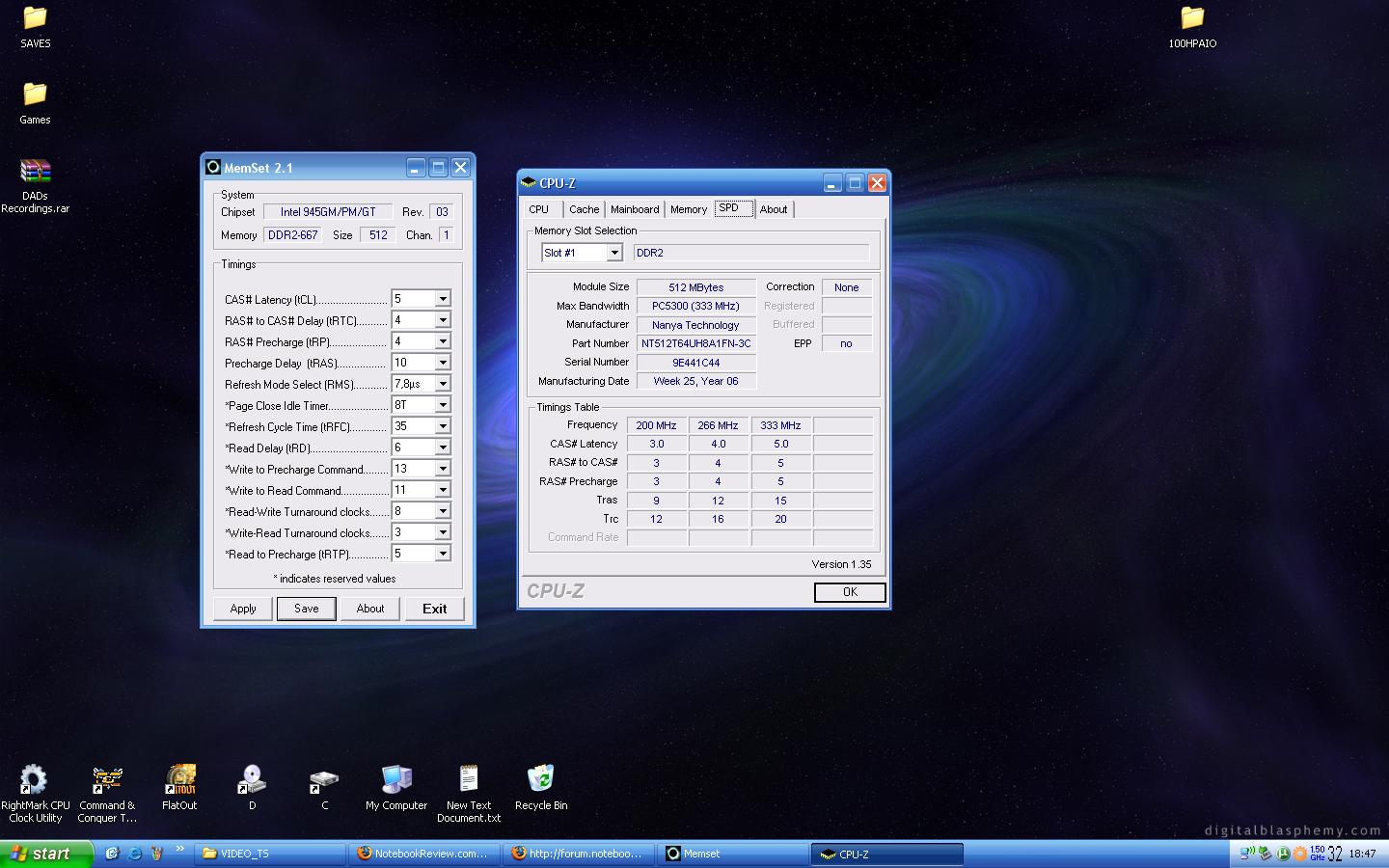Switch to NotebookReview.com Firefox taskbar window

click(425, 854)
